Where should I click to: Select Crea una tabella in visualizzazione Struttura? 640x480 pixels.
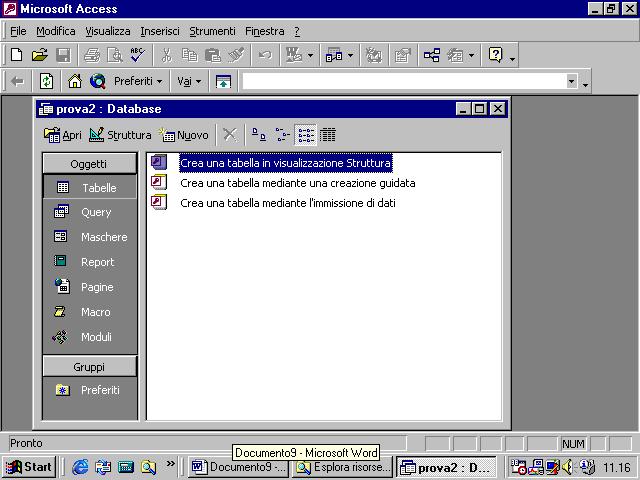286,163
